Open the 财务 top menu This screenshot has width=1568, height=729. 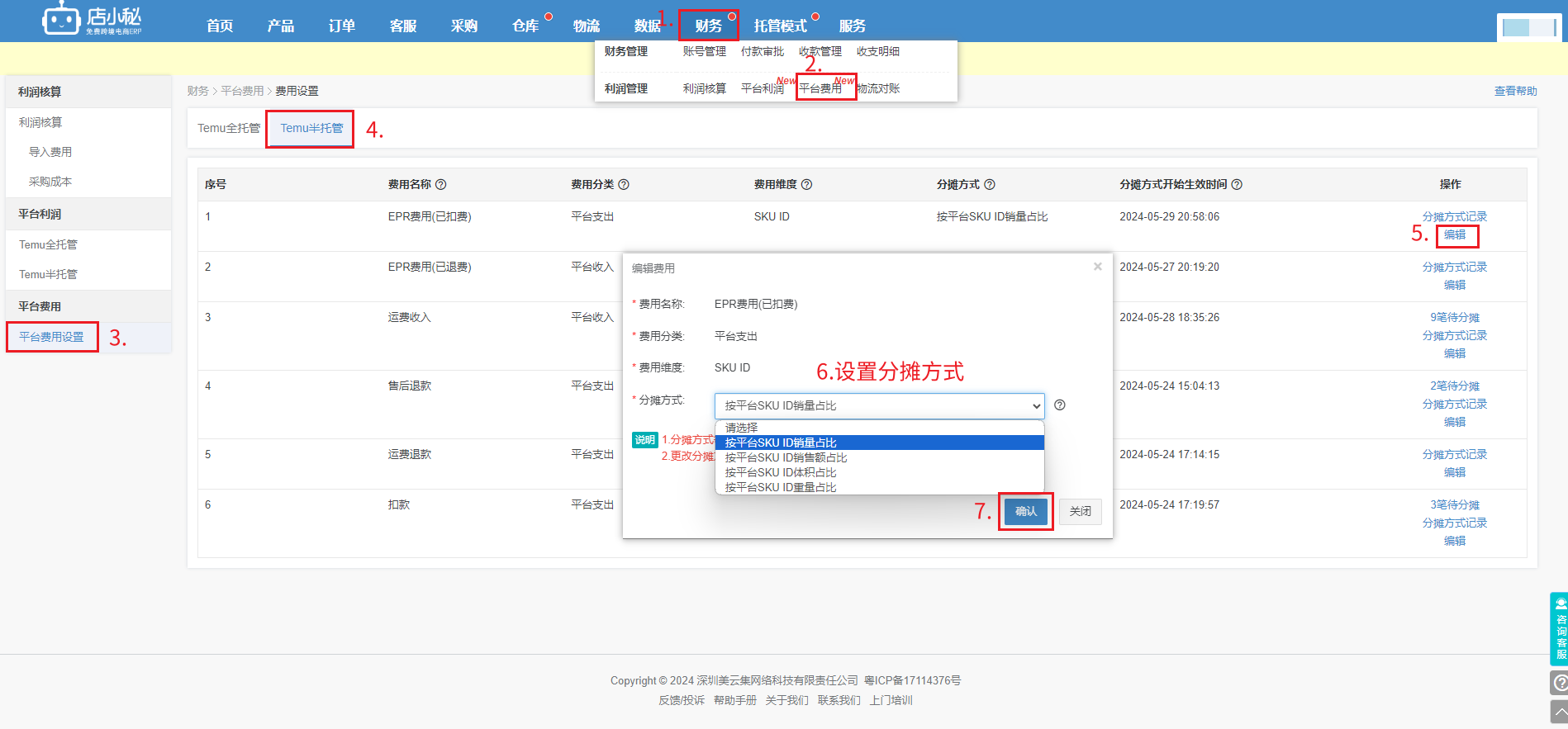[x=708, y=26]
